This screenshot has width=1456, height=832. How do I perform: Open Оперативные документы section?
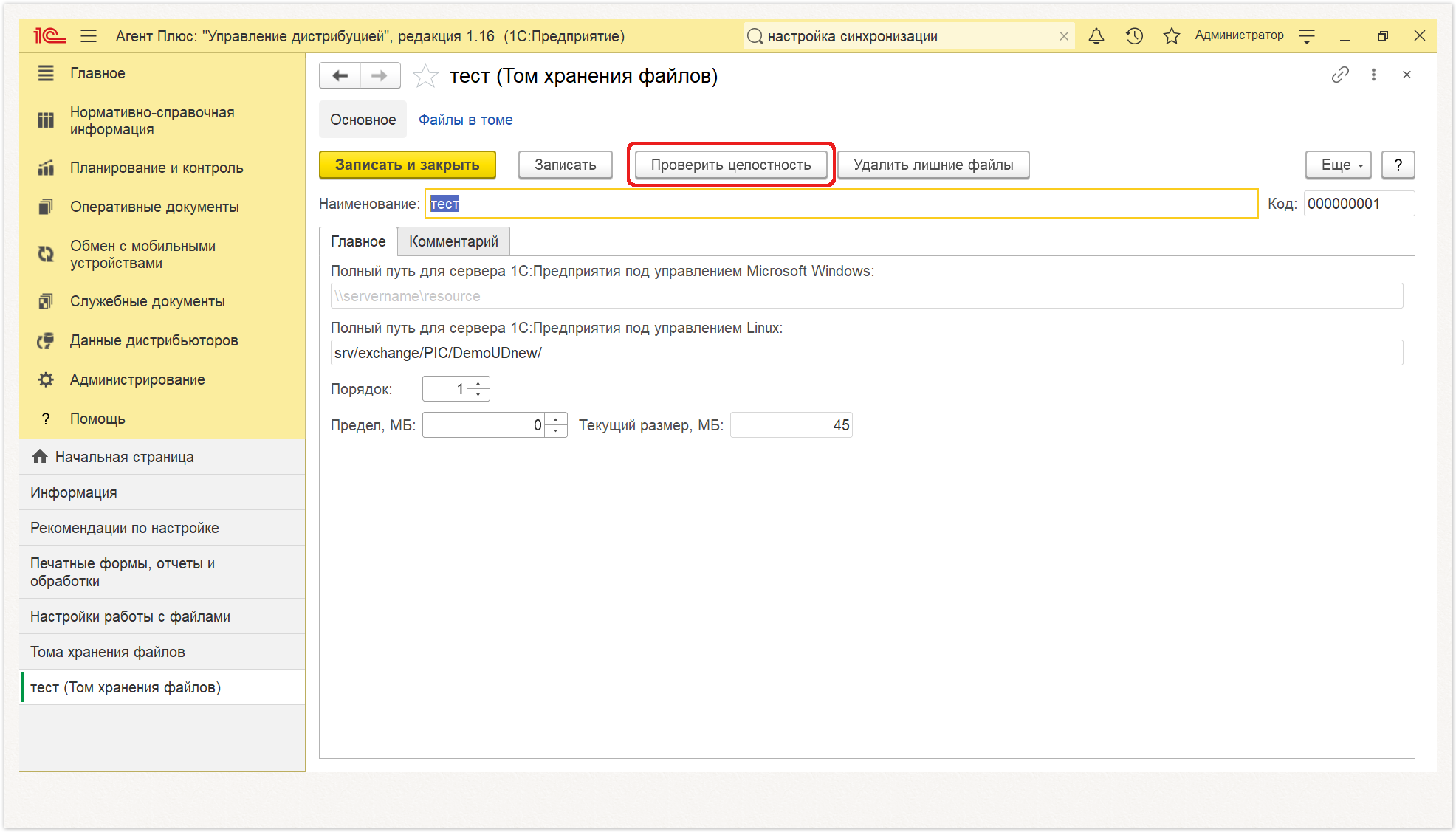pyautogui.click(x=162, y=207)
